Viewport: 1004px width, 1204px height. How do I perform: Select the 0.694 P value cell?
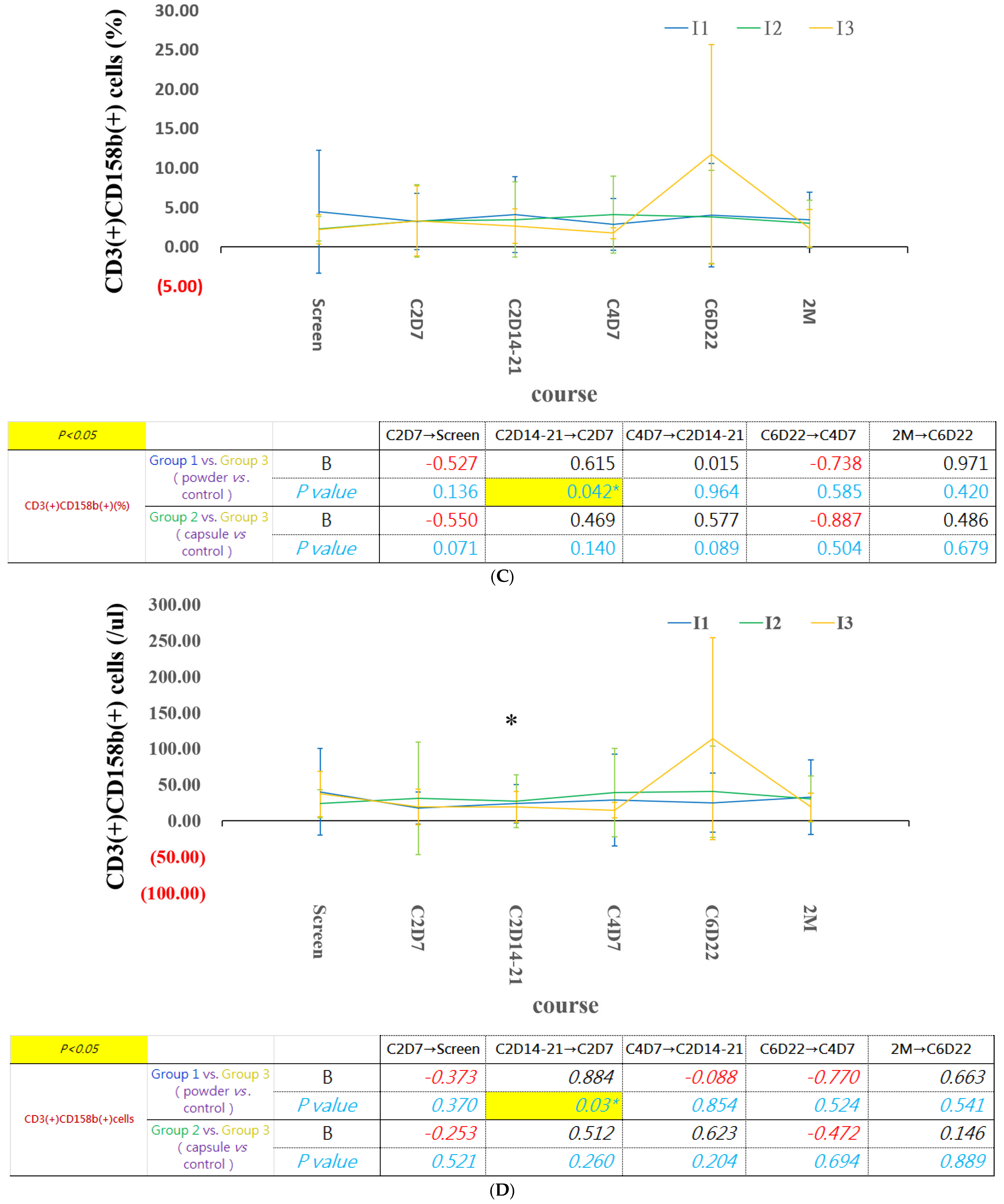[x=807, y=1161]
